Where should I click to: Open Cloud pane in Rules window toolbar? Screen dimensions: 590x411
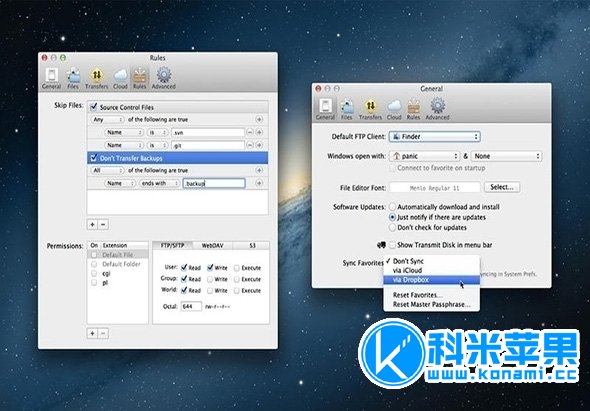tap(120, 78)
